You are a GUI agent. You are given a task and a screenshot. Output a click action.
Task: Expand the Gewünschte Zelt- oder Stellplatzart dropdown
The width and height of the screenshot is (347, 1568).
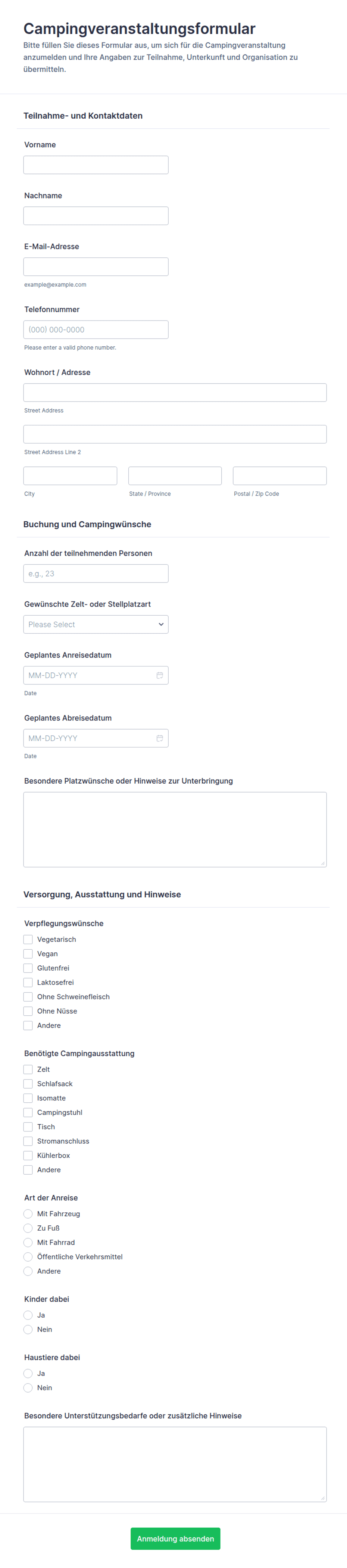96,624
